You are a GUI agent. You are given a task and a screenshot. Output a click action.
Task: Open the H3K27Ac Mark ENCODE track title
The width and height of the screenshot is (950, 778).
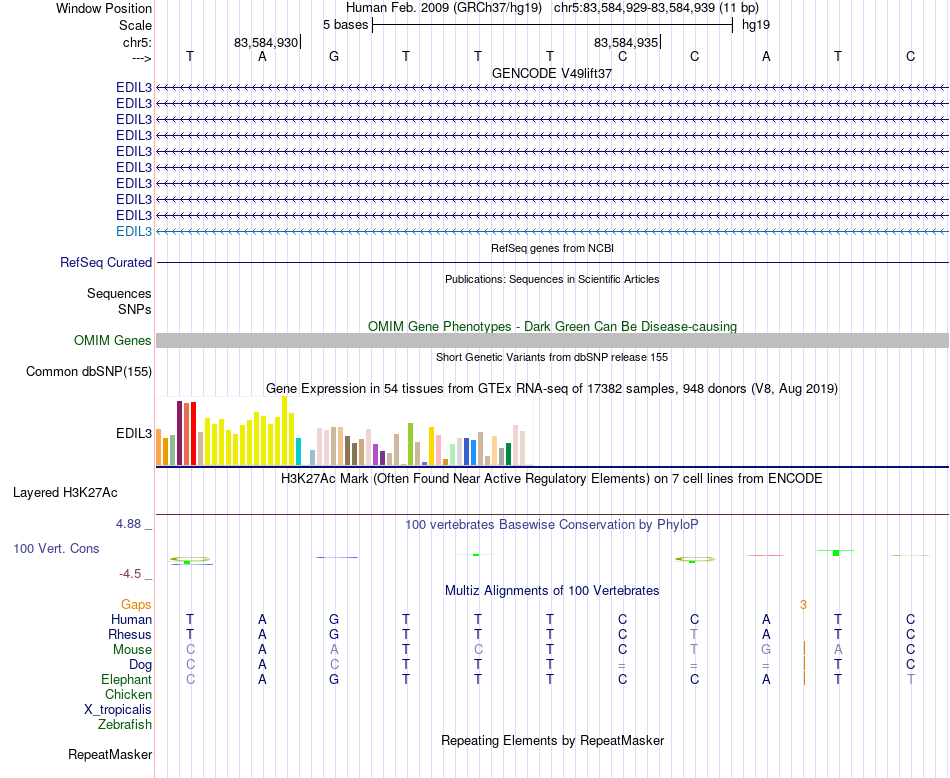tap(552, 479)
